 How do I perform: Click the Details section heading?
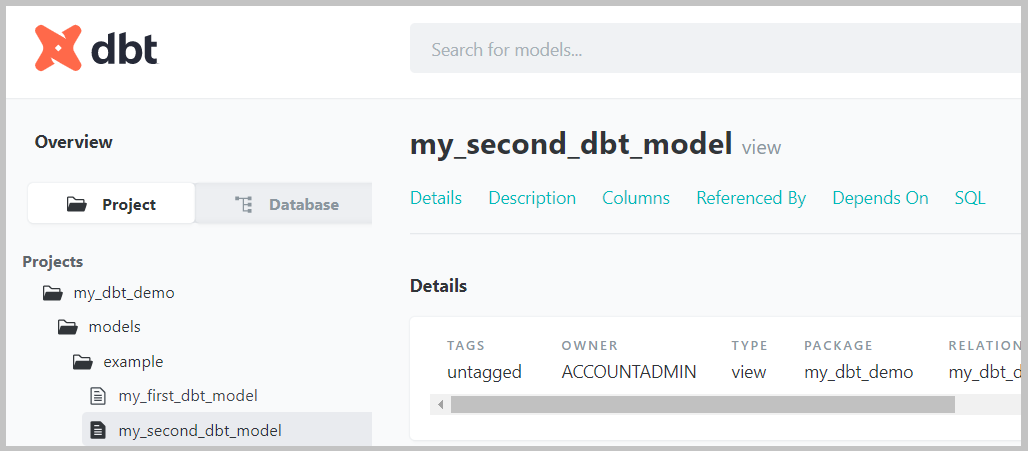438,286
